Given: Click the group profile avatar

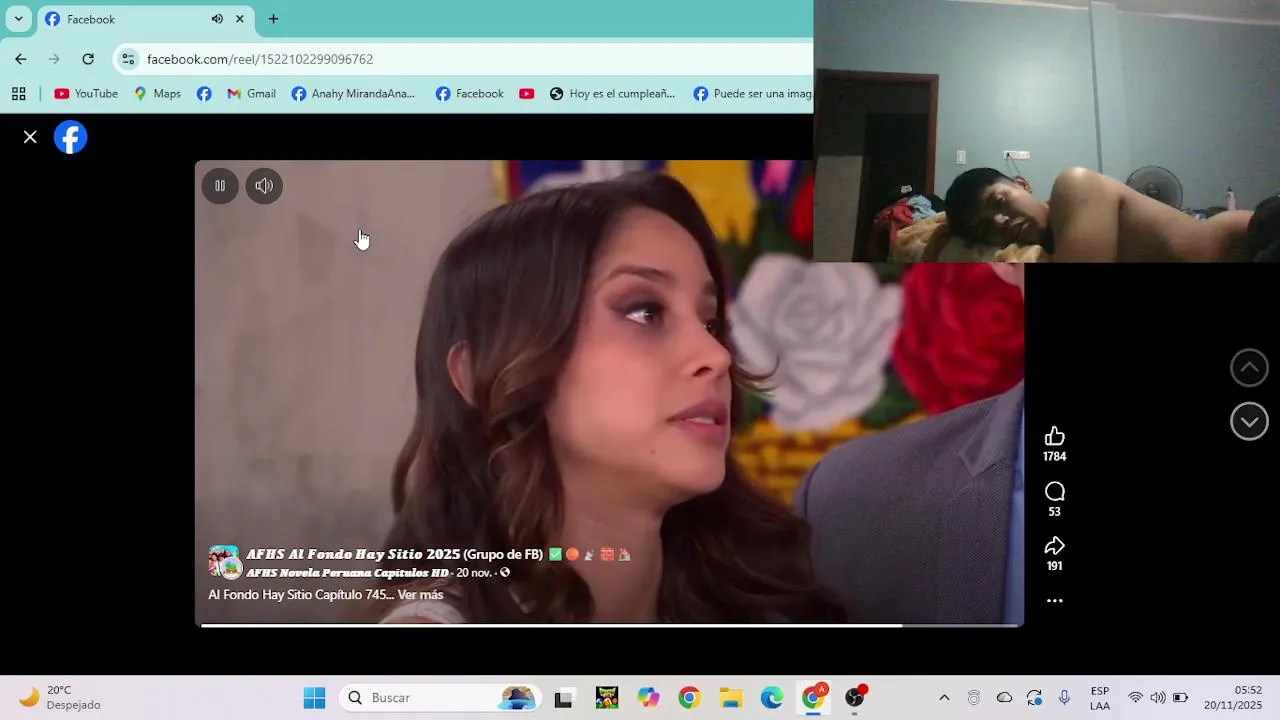Looking at the screenshot, I should tap(224, 562).
